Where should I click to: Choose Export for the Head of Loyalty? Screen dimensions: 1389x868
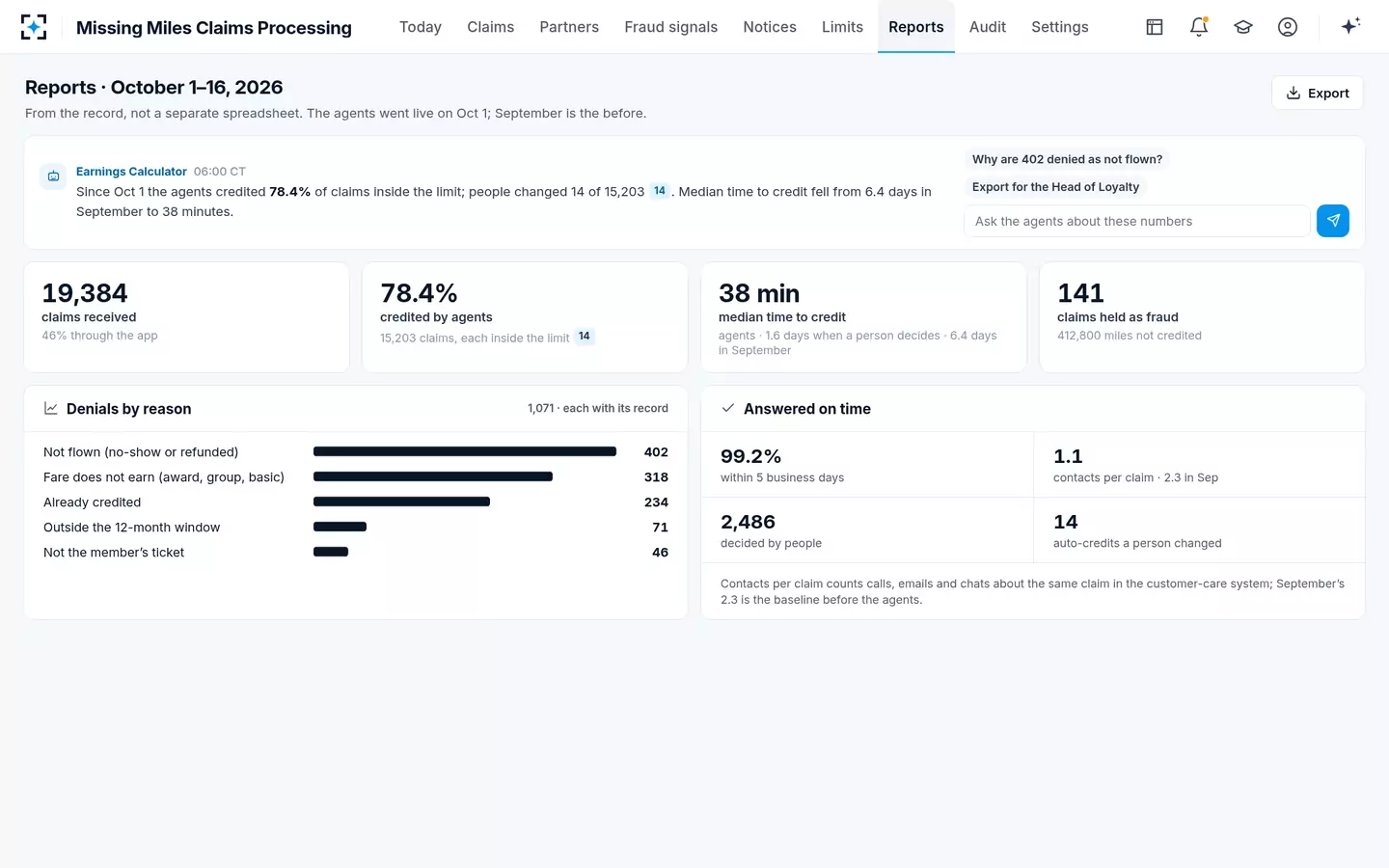1055,187
